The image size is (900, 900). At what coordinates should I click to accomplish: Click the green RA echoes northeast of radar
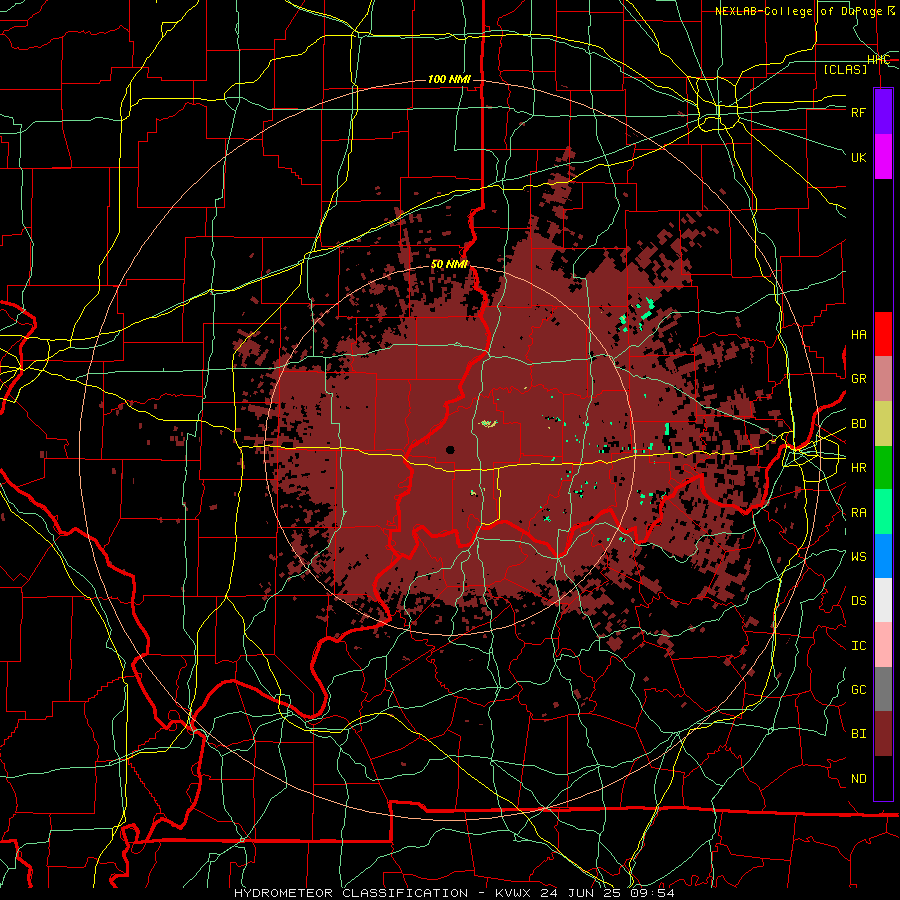coord(637,314)
